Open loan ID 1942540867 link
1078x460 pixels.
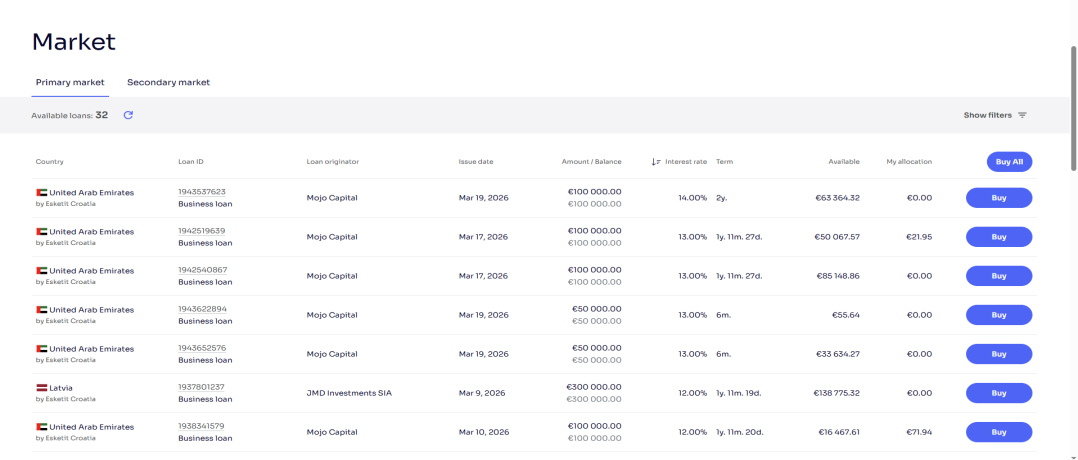(202, 270)
